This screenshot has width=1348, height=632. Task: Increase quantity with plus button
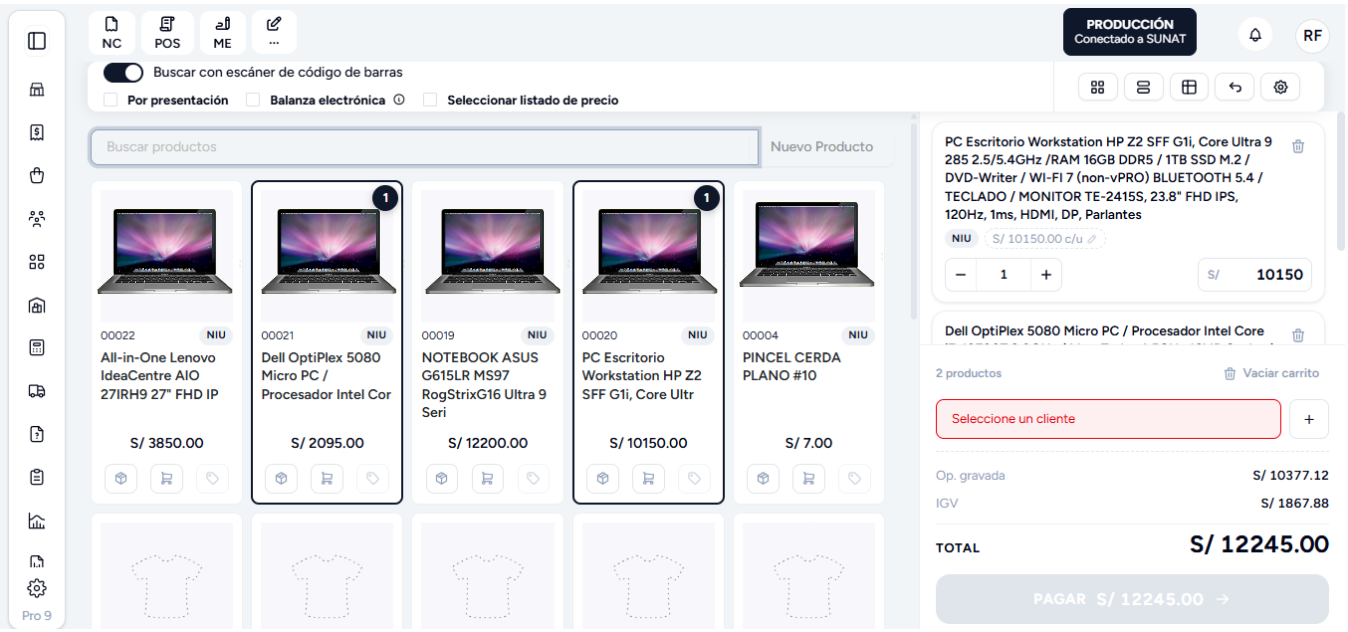[x=1046, y=274]
